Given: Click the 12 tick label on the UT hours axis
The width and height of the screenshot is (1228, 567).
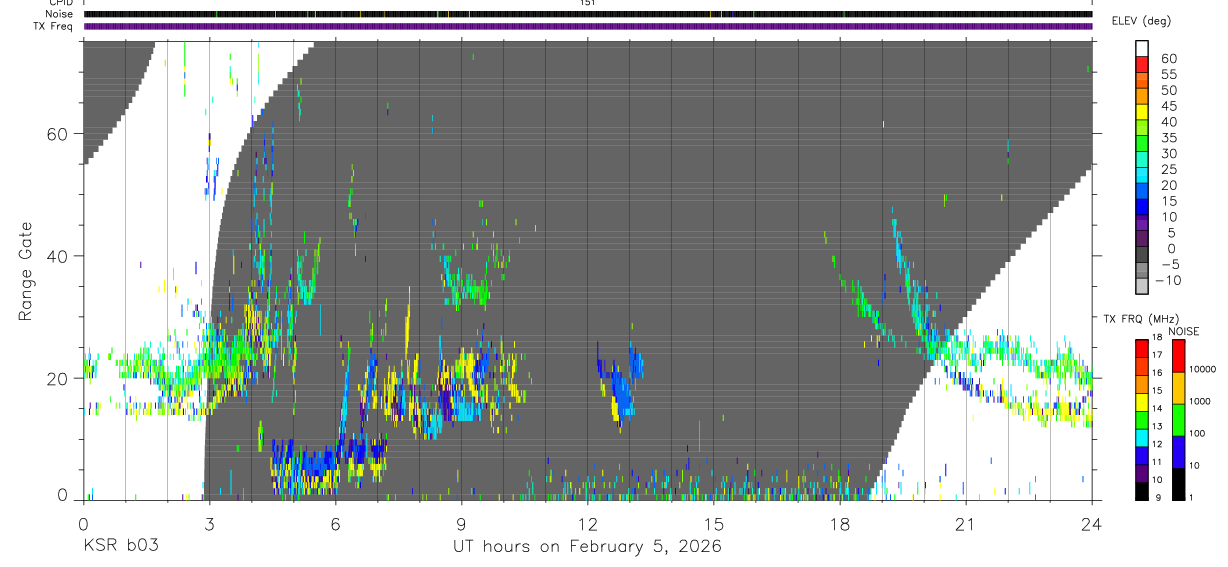Looking at the screenshot, I should pos(587,523).
